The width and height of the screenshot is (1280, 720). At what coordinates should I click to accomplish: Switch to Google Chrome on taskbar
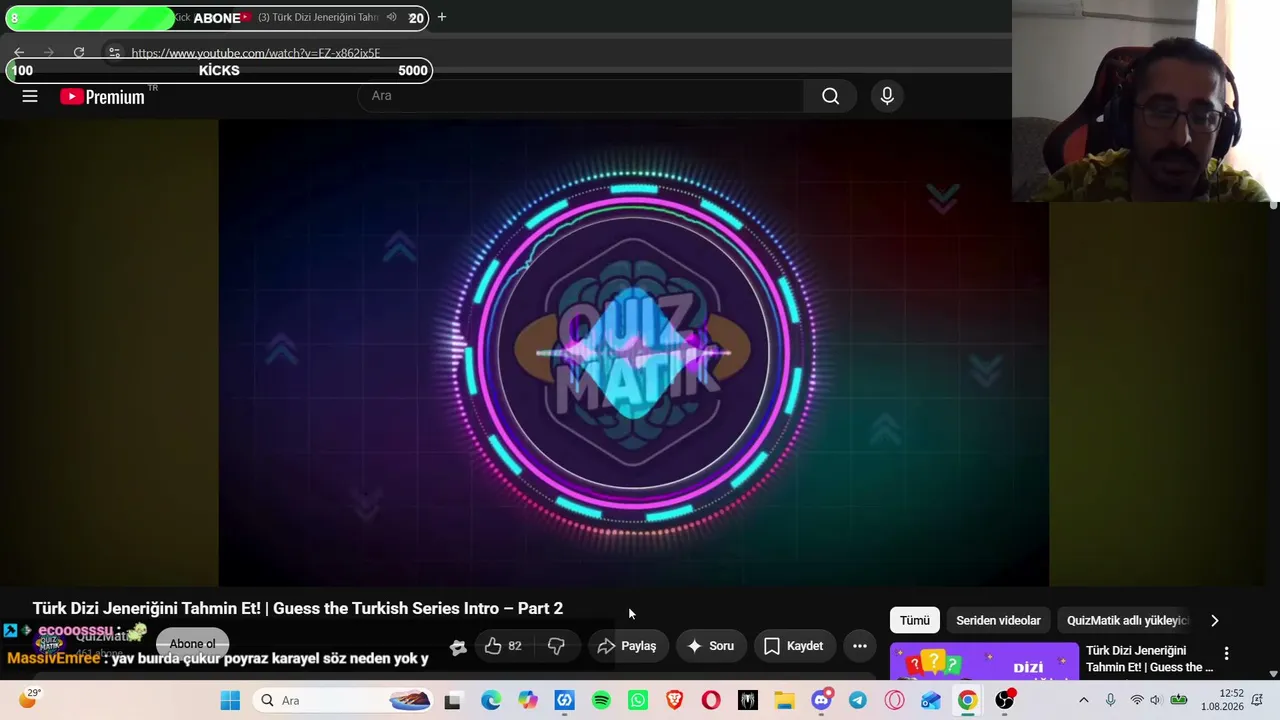[x=967, y=701]
